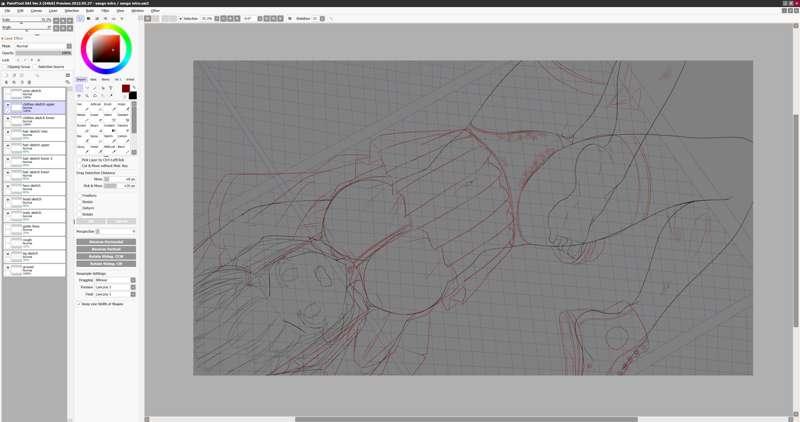Image resolution: width=800 pixels, height=422 pixels.
Task: Toggle Keep Line Width of Shapes checkbox
Action: [x=79, y=304]
